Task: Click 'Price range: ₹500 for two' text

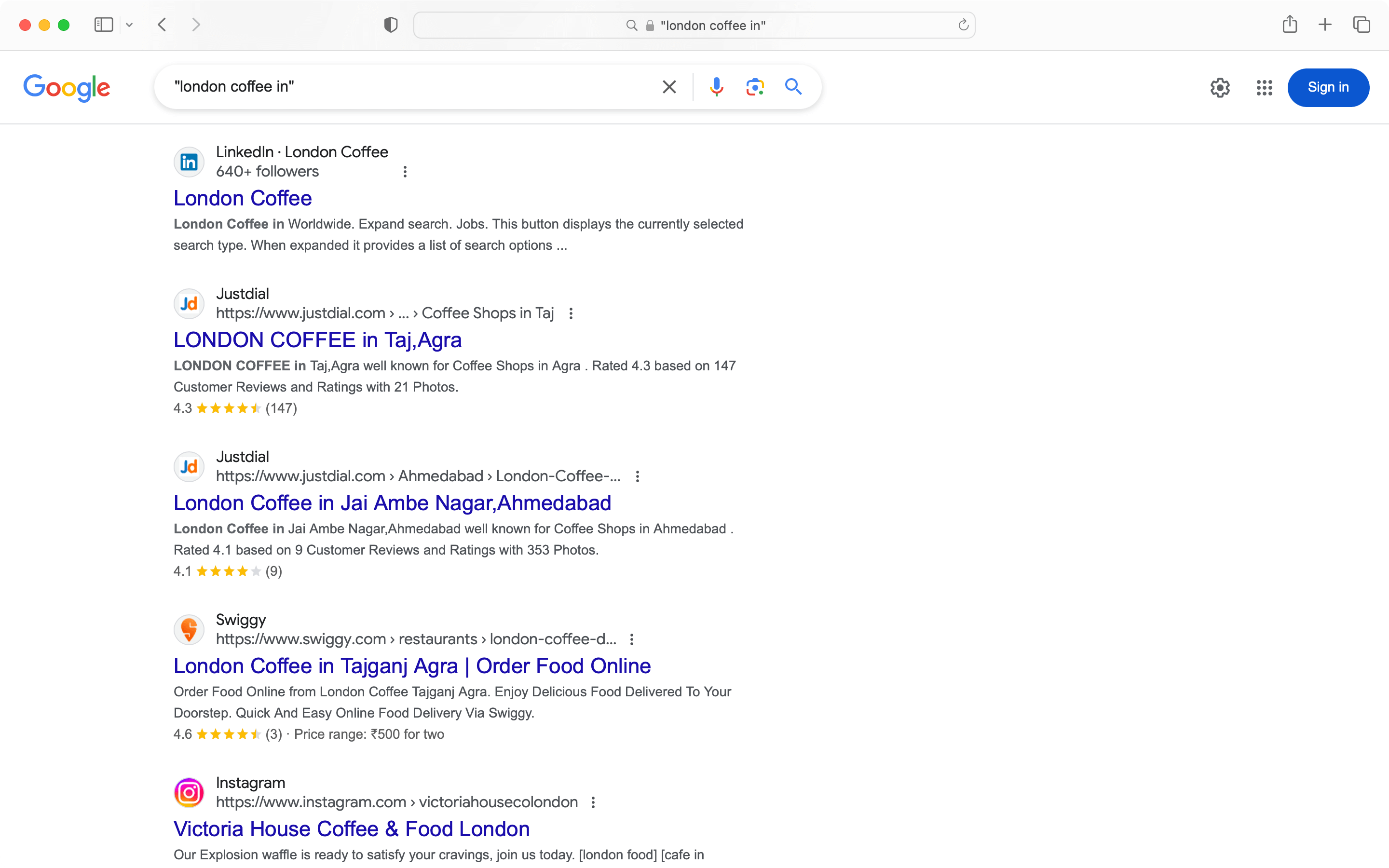Action: (369, 734)
